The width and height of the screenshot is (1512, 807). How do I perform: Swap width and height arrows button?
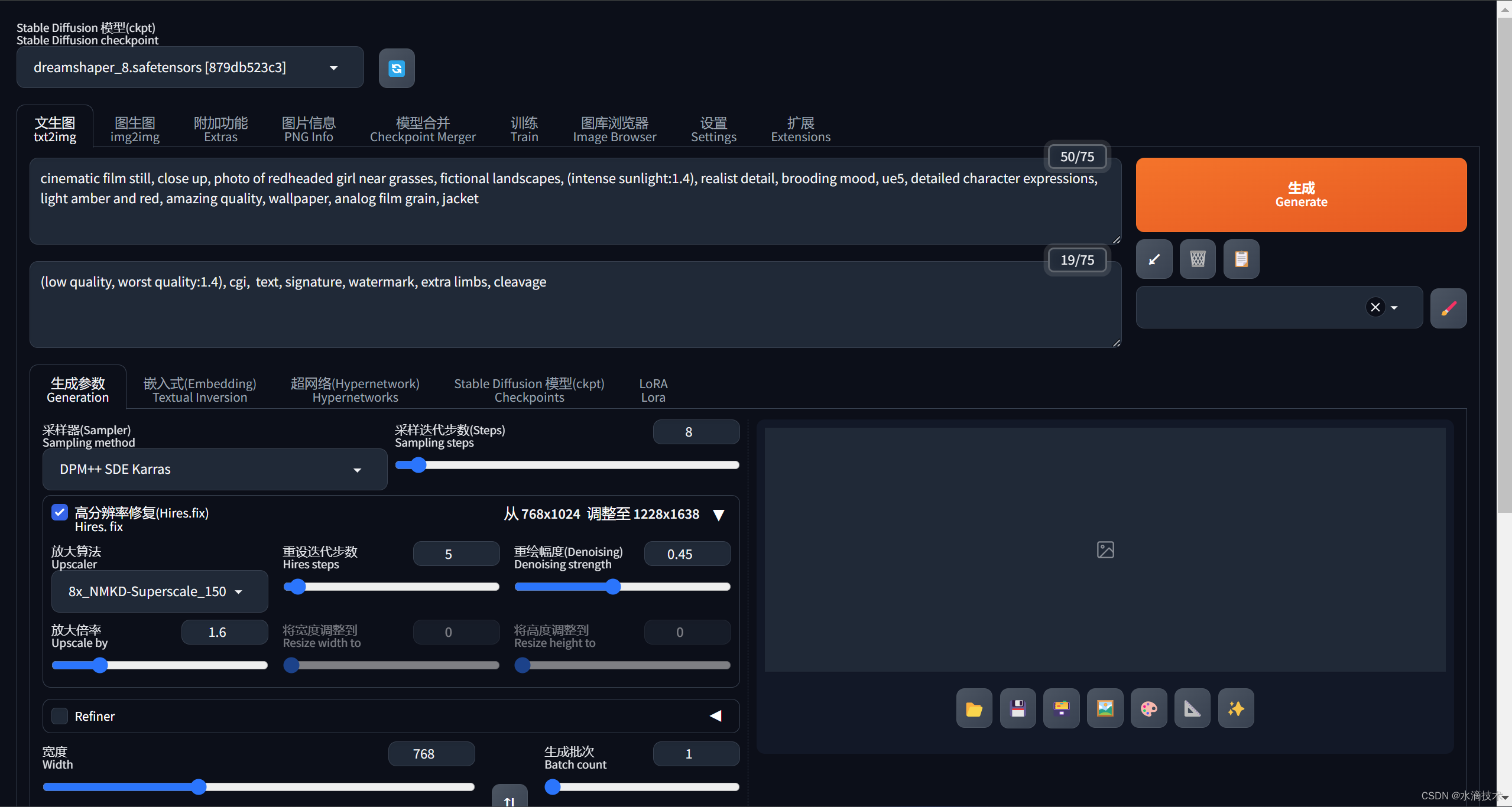pyautogui.click(x=510, y=796)
